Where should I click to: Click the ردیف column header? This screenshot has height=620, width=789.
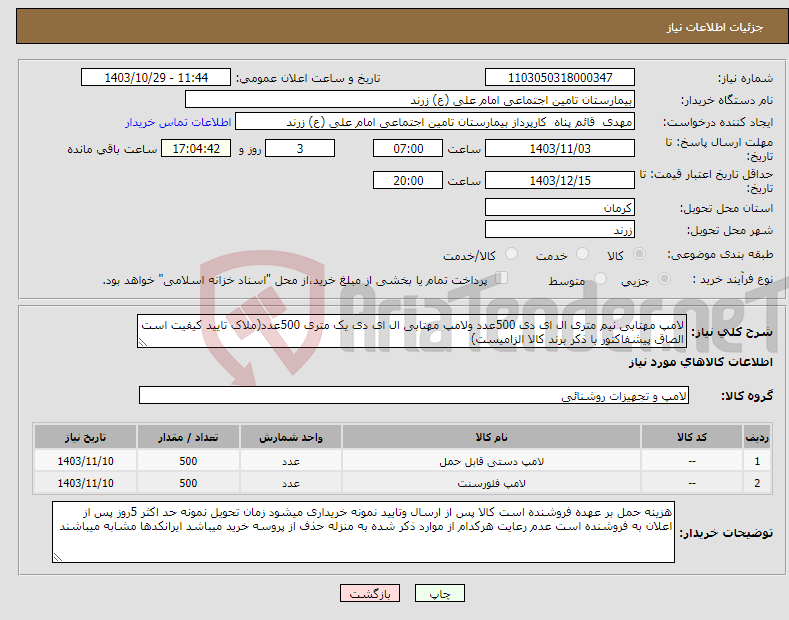coord(757,437)
